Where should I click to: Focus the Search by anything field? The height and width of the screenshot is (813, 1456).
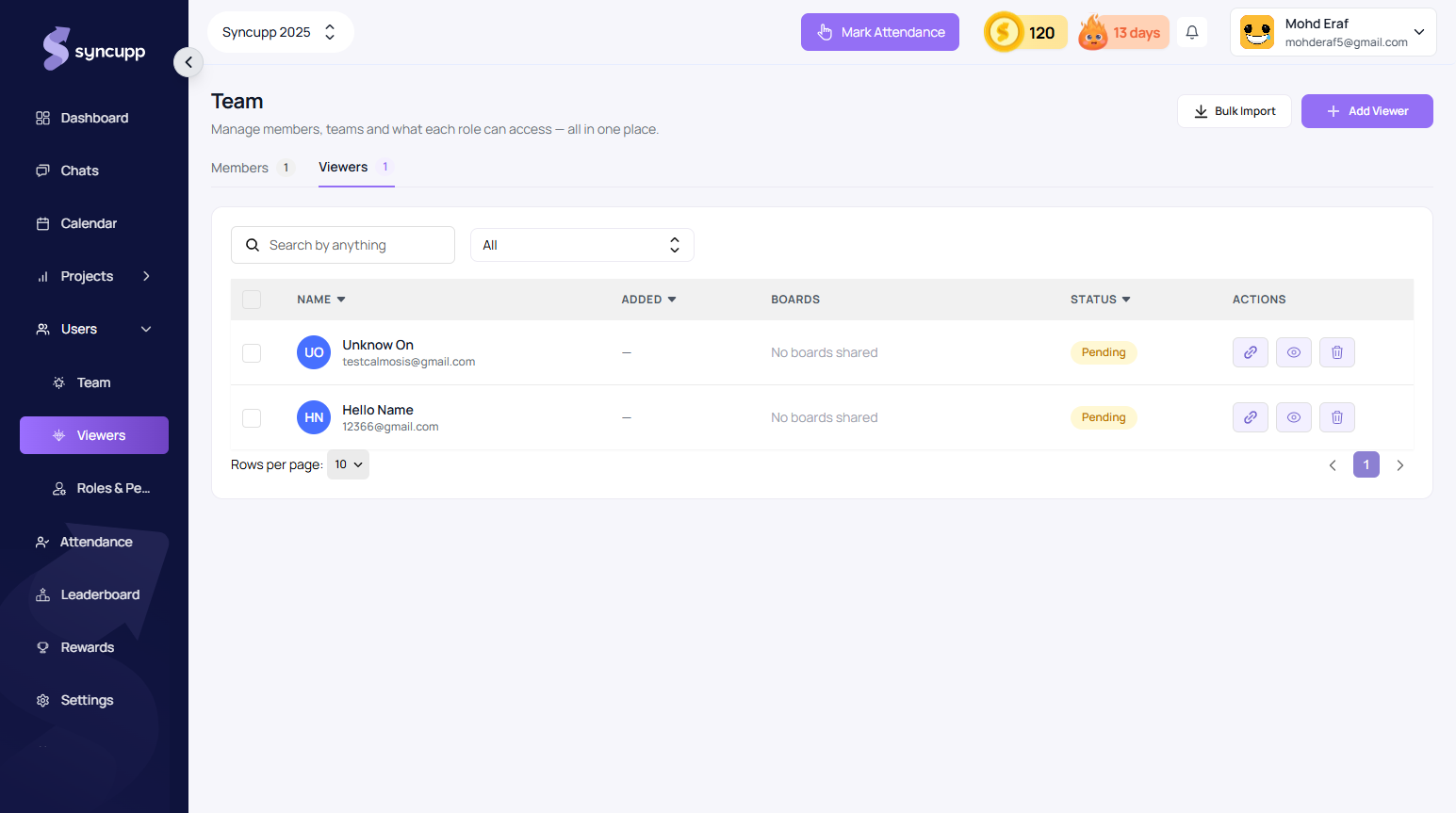click(343, 245)
